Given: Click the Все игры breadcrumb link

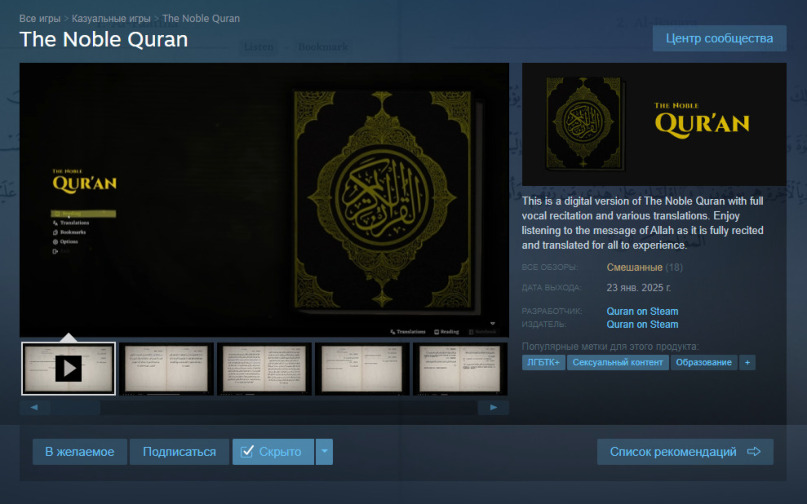Looking at the screenshot, I should 40,19.
